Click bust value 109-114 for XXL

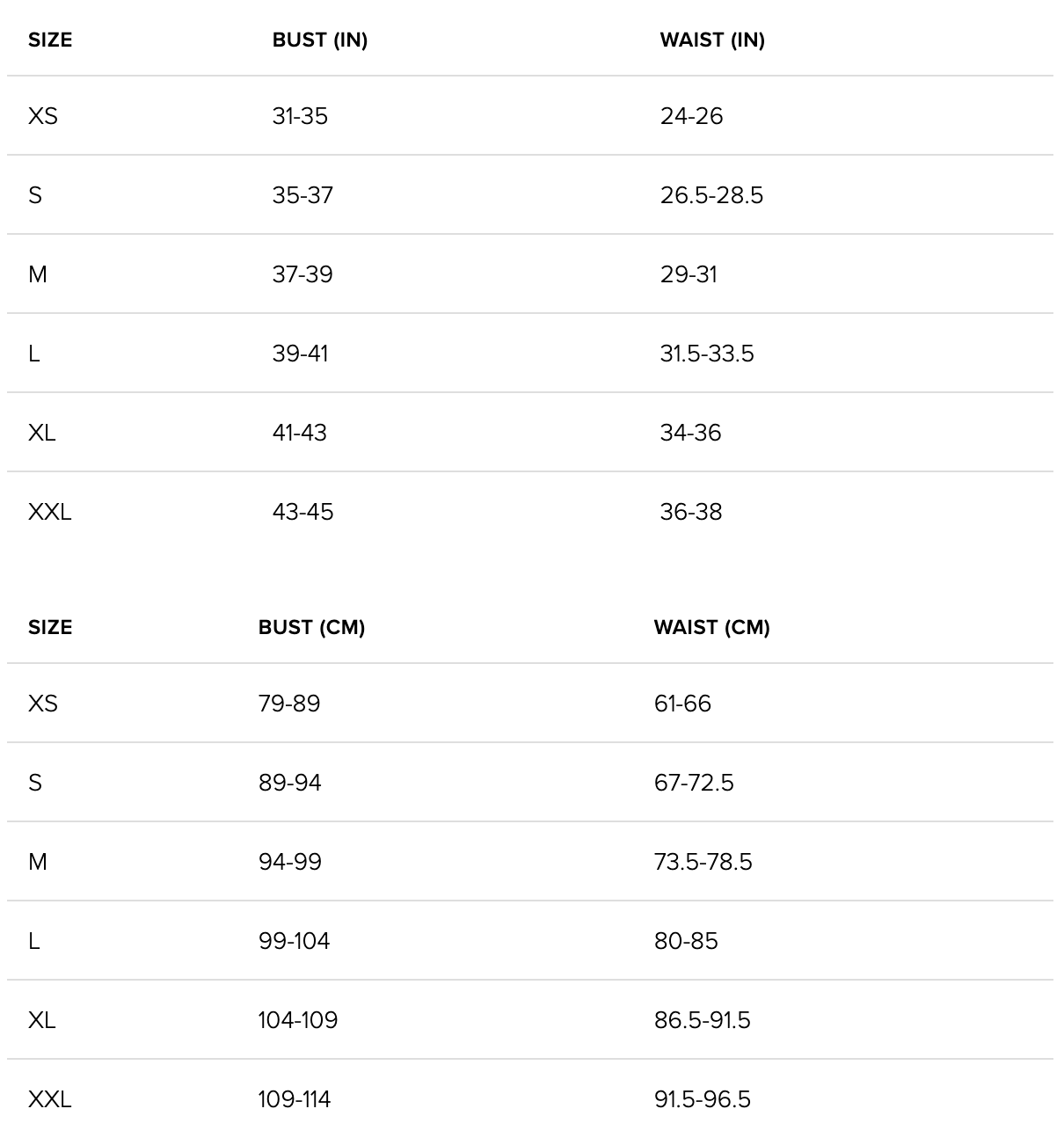pyautogui.click(x=294, y=1099)
